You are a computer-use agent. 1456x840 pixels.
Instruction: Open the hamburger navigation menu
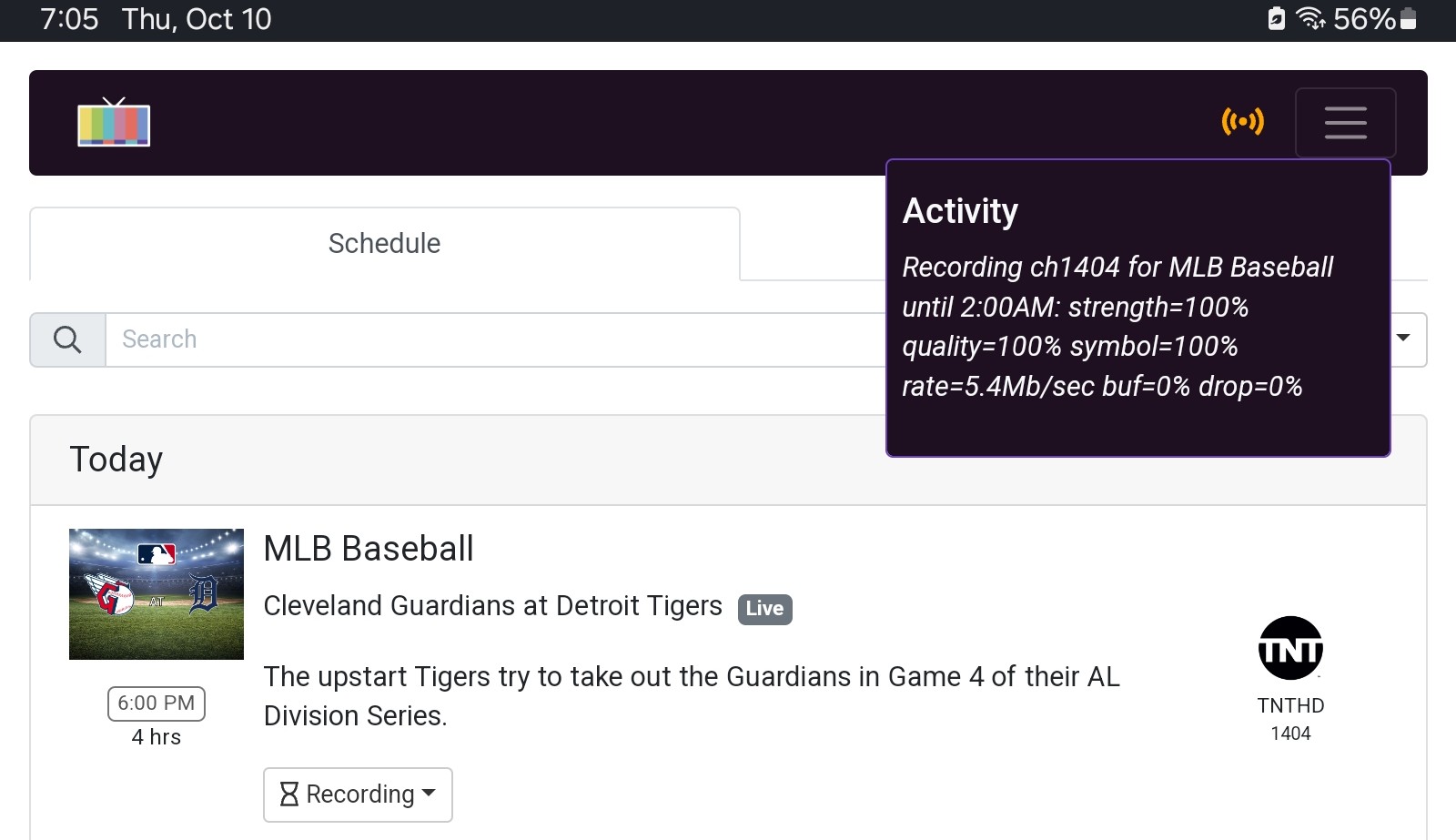tap(1345, 123)
